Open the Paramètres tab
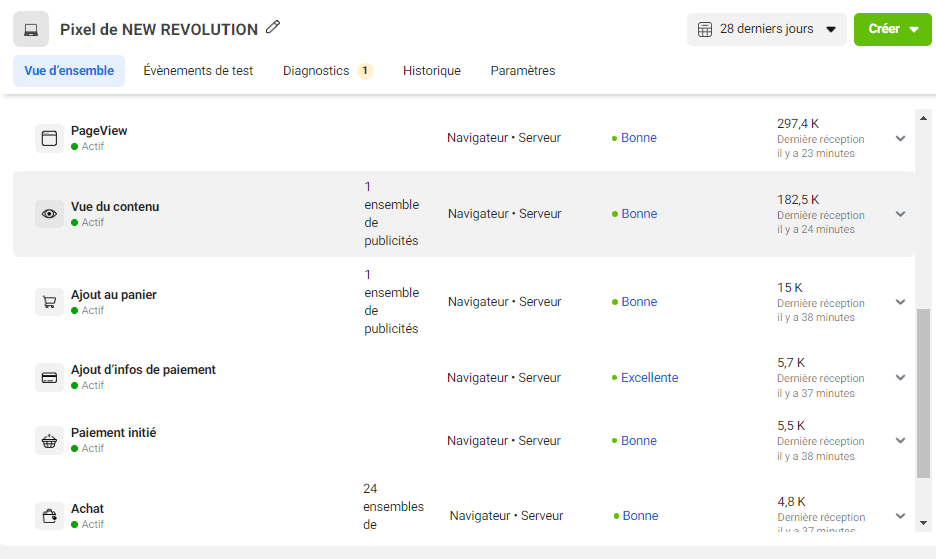Viewport: 936px width, 559px height. point(523,70)
